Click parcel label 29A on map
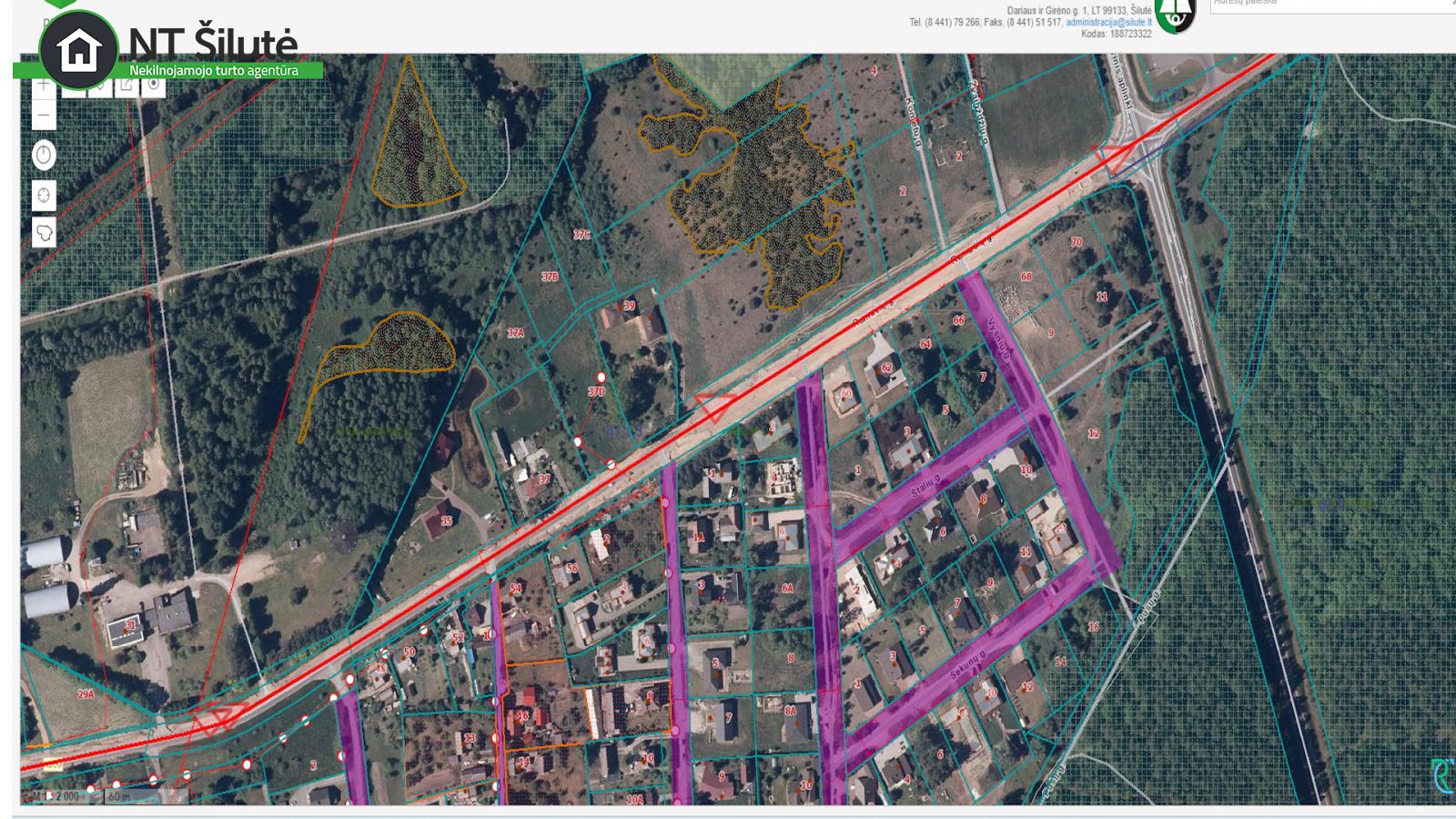The width and height of the screenshot is (1456, 819). pyautogui.click(x=86, y=694)
